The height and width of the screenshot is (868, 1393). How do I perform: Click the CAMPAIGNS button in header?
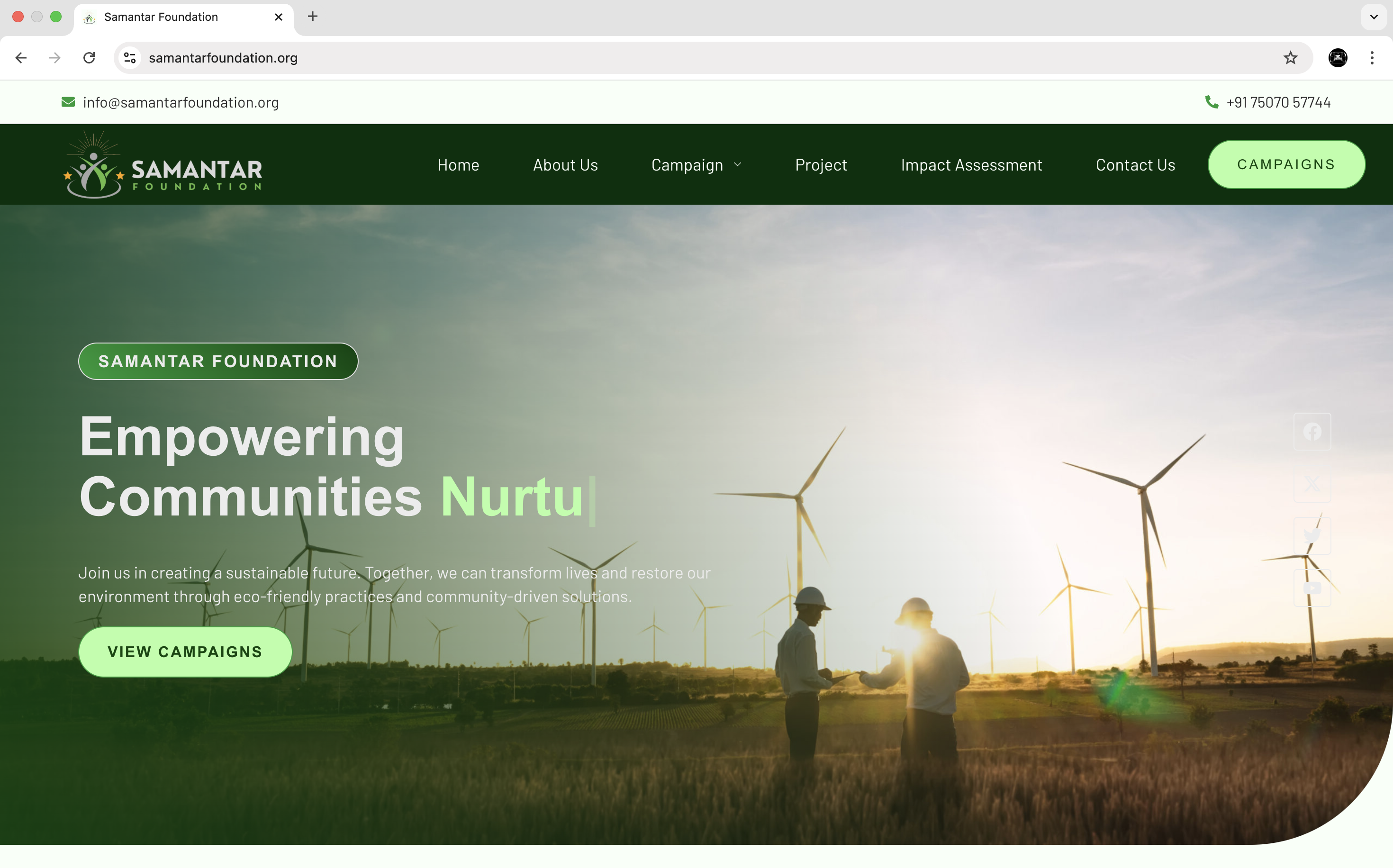point(1286,164)
